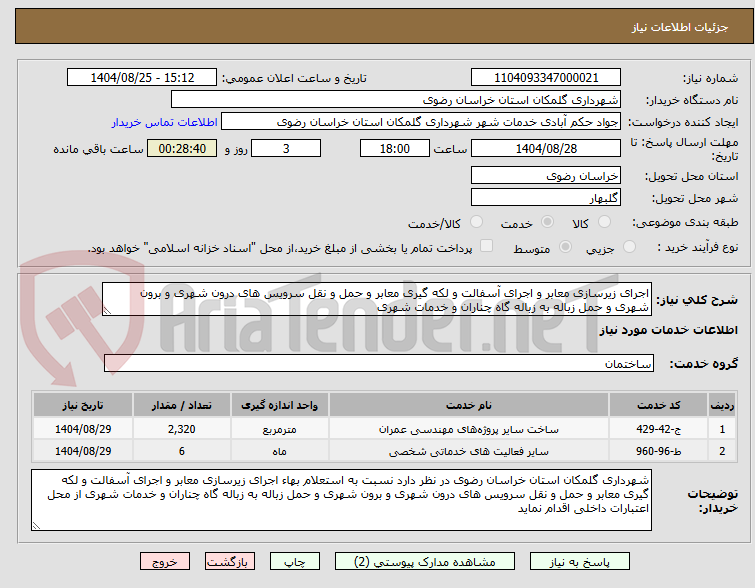This screenshot has width=755, height=588.
Task: Click the ماه unit cell
Action: coord(280,451)
